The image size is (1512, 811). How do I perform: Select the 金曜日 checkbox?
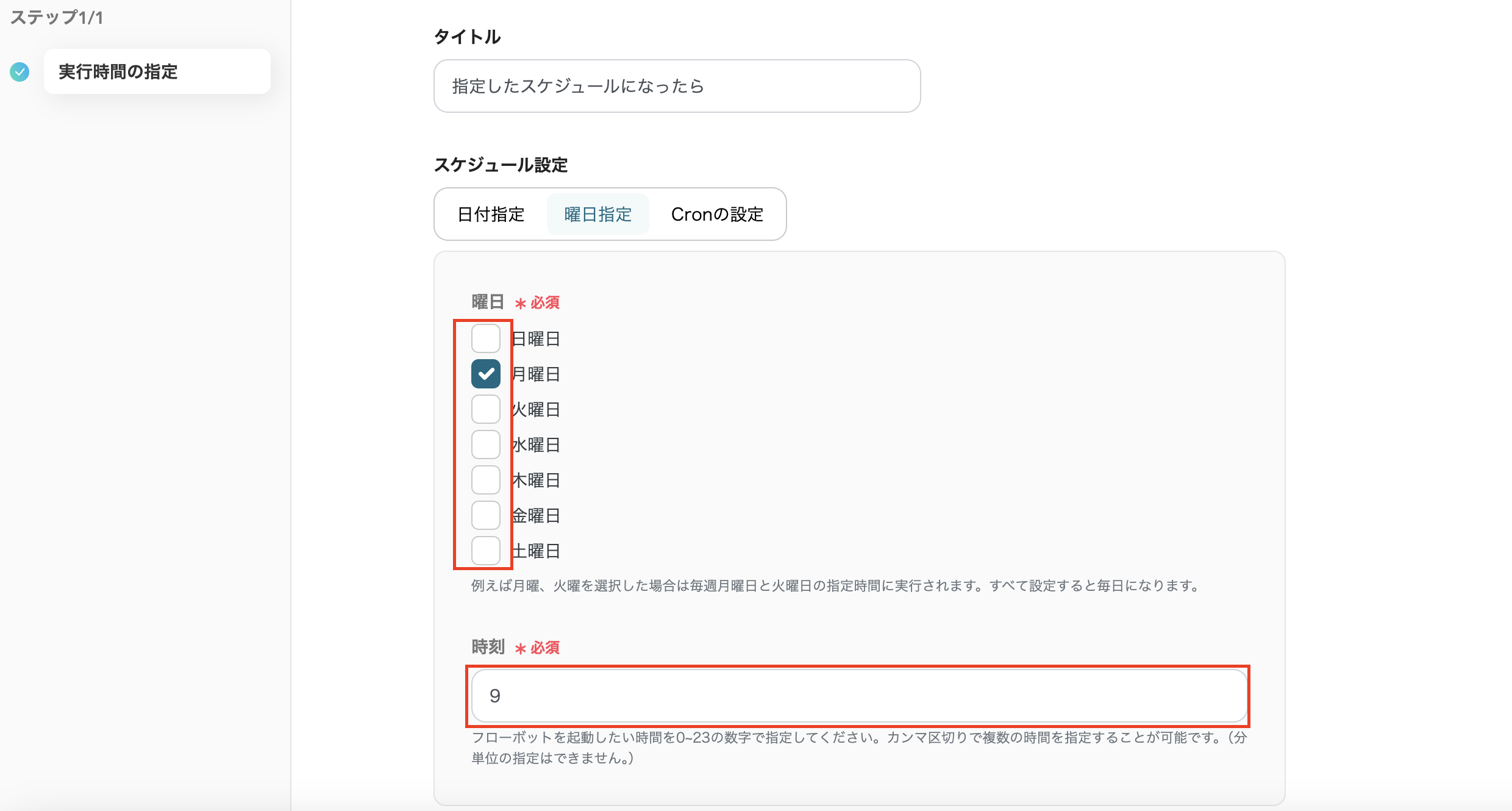pyautogui.click(x=485, y=515)
